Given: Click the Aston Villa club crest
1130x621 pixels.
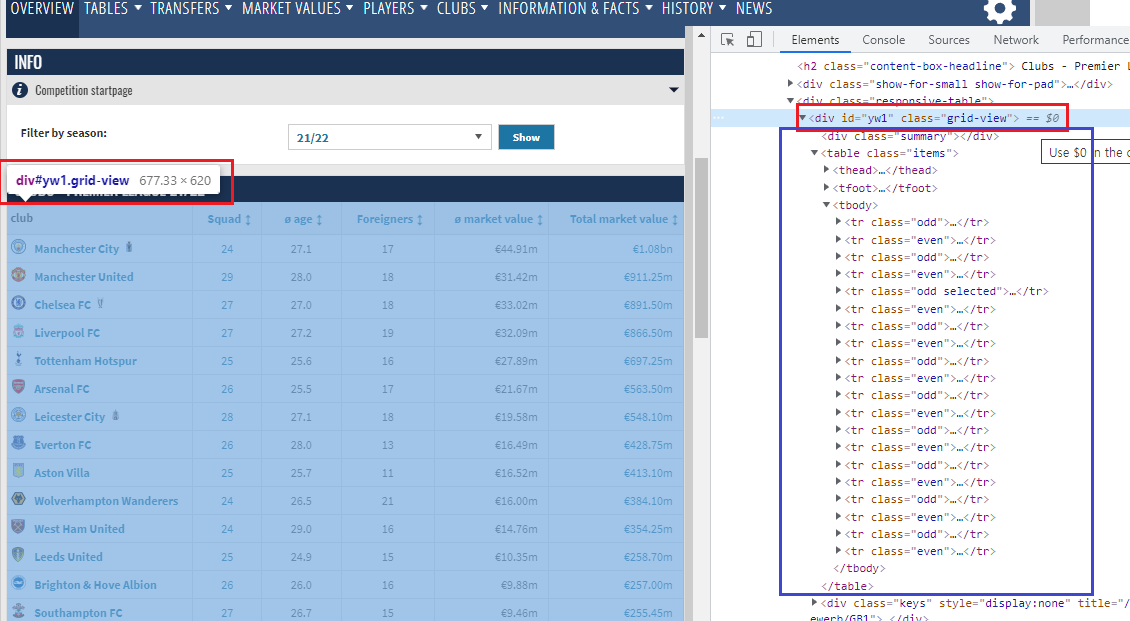Looking at the screenshot, I should pyautogui.click(x=19, y=472).
